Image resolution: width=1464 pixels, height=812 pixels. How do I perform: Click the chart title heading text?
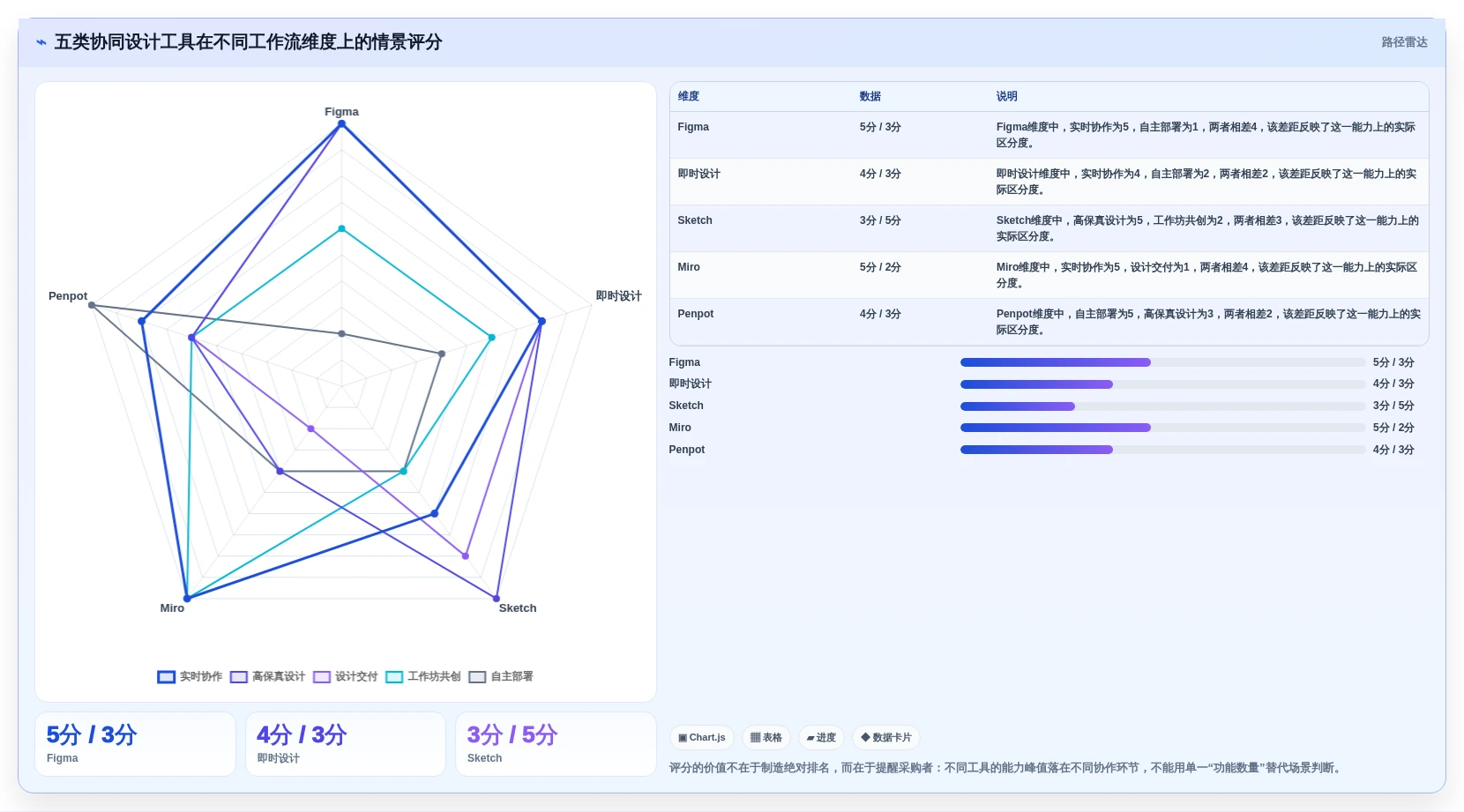point(248,42)
